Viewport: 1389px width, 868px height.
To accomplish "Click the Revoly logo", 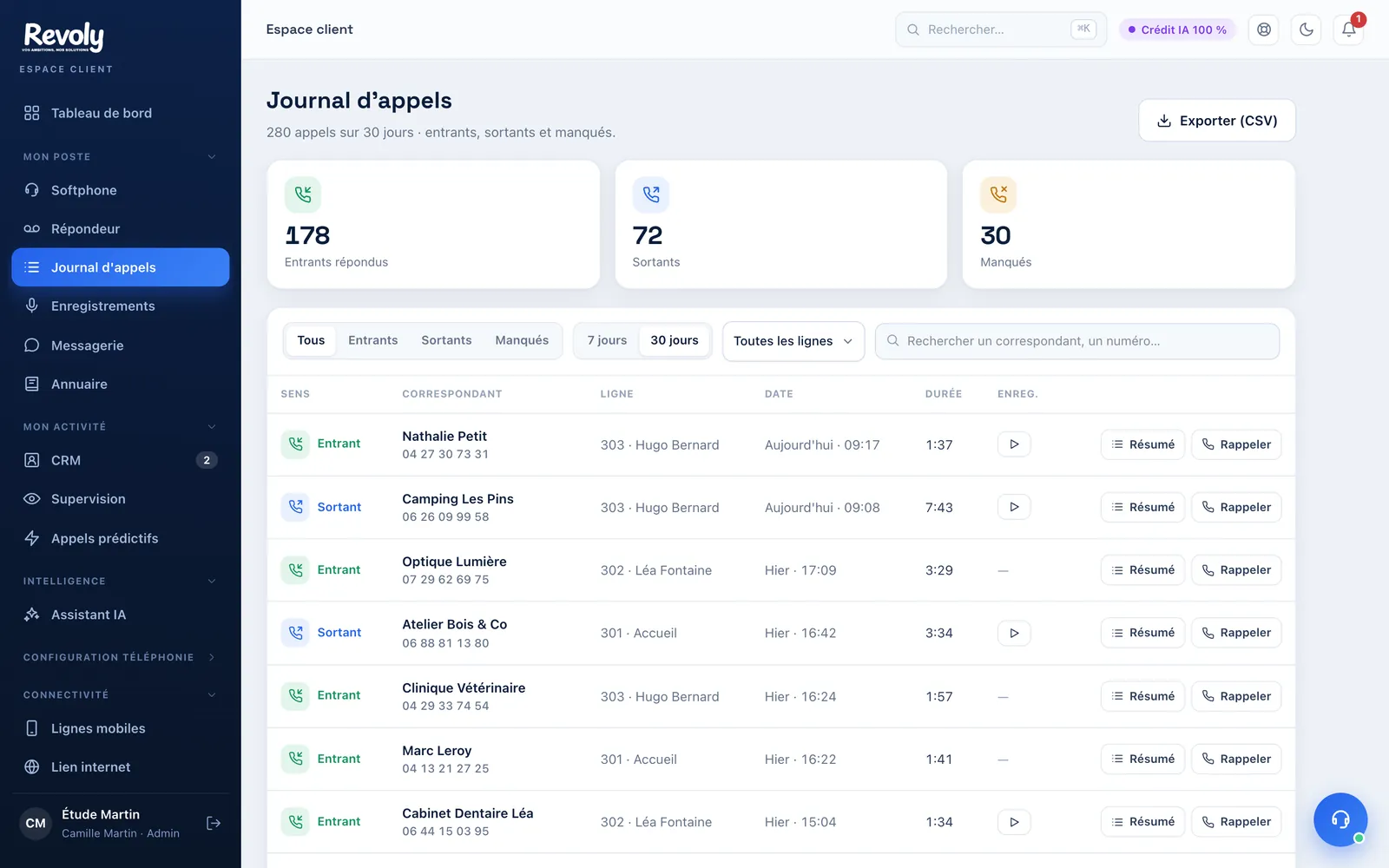I will point(64,36).
